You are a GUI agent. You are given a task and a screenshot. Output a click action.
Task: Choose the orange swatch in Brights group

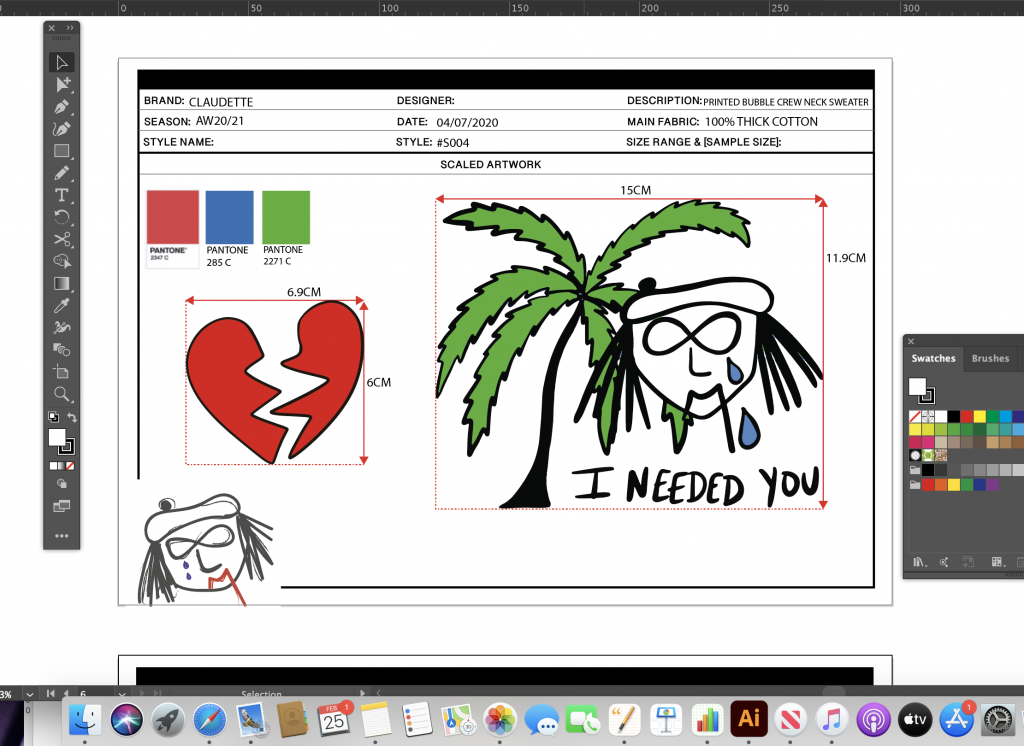pyautogui.click(x=941, y=485)
